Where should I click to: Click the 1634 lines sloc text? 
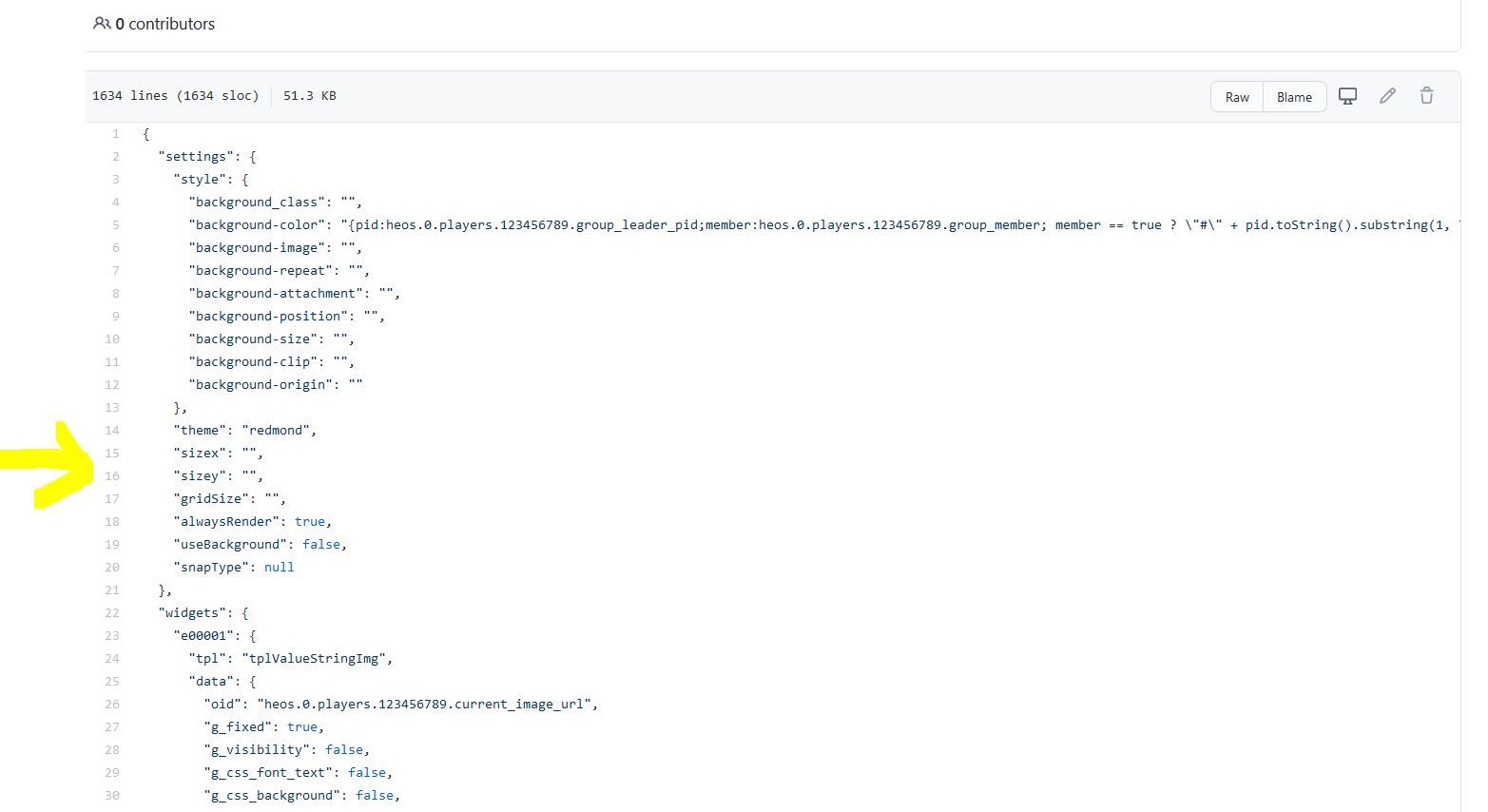coord(176,96)
